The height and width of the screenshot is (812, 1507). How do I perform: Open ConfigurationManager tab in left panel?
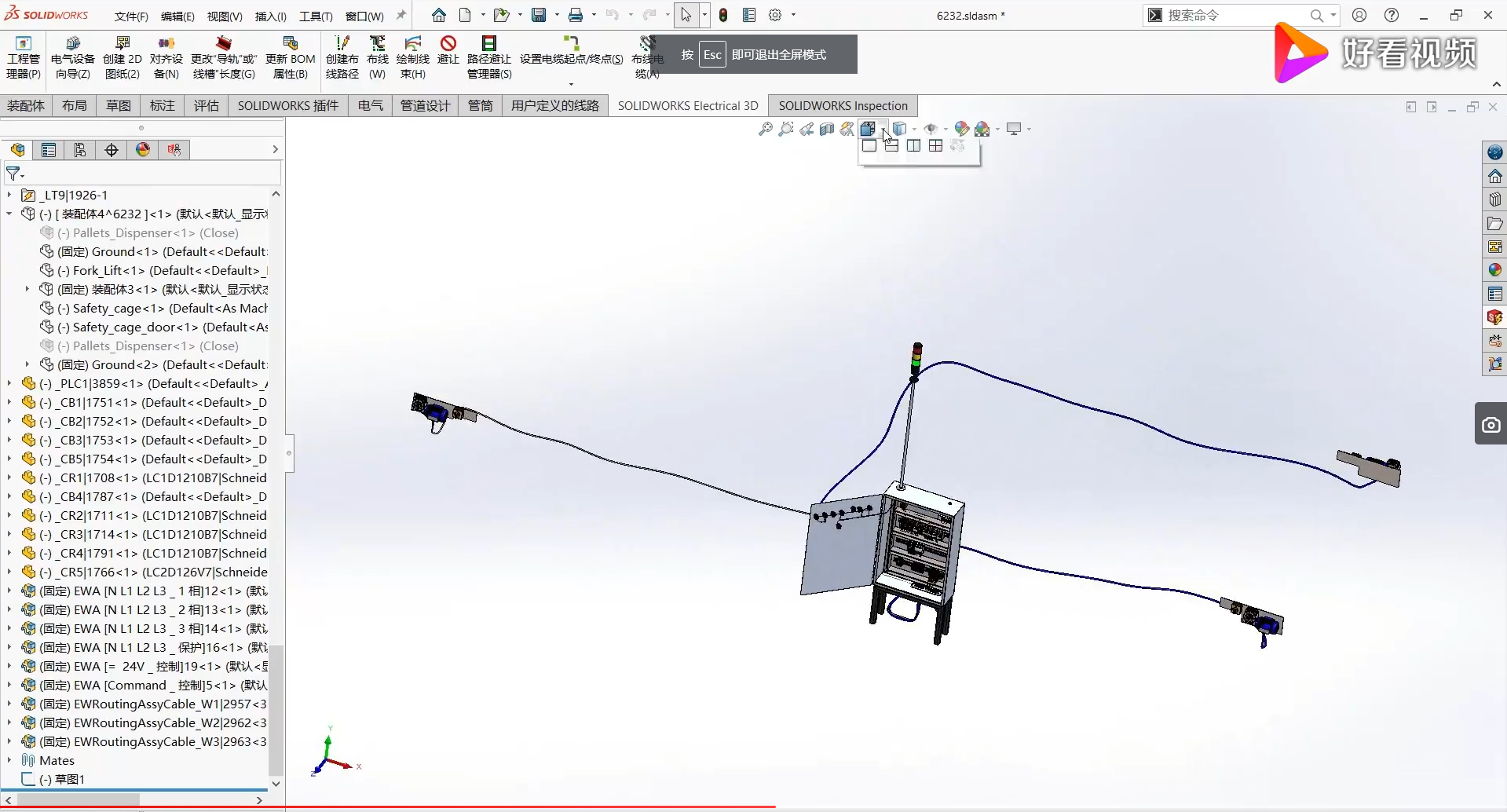pyautogui.click(x=80, y=150)
